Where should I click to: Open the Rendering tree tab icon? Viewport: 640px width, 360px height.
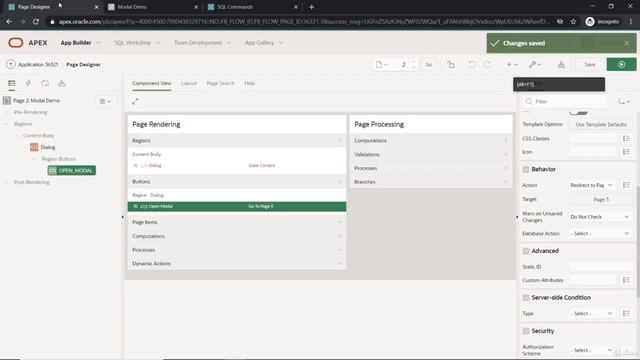coord(11,83)
